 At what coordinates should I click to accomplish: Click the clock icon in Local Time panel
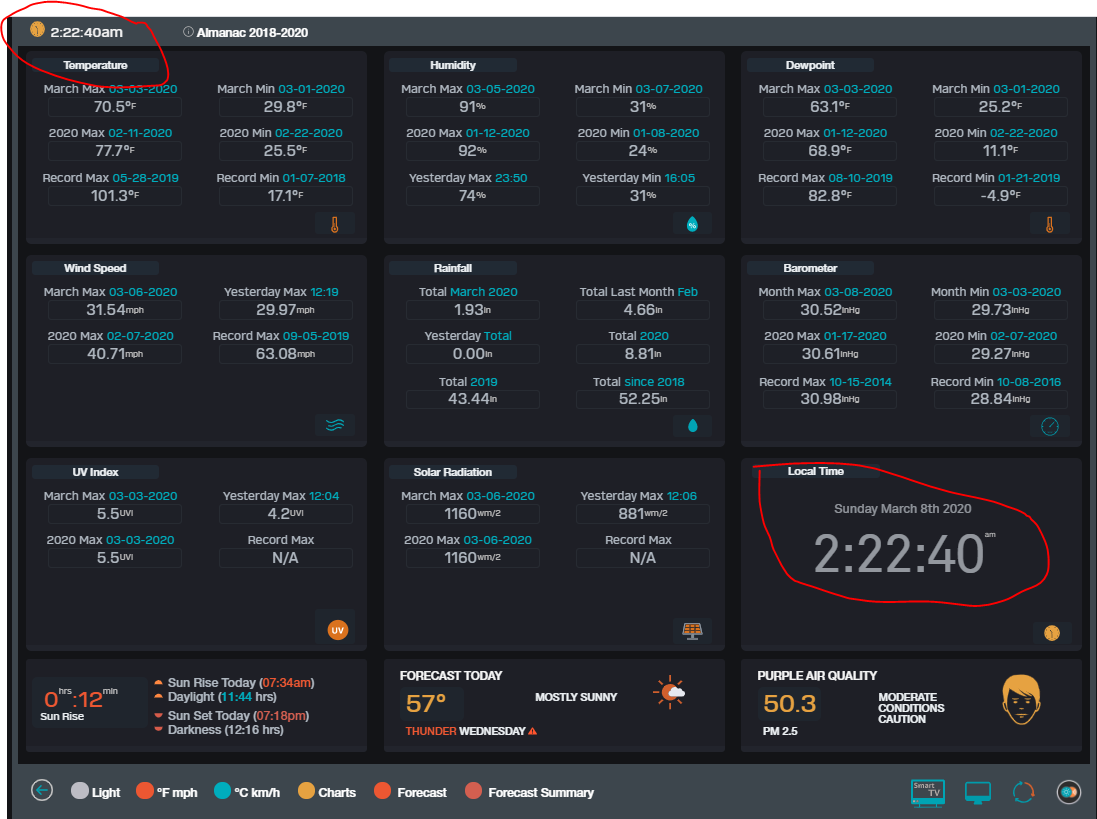point(1052,633)
